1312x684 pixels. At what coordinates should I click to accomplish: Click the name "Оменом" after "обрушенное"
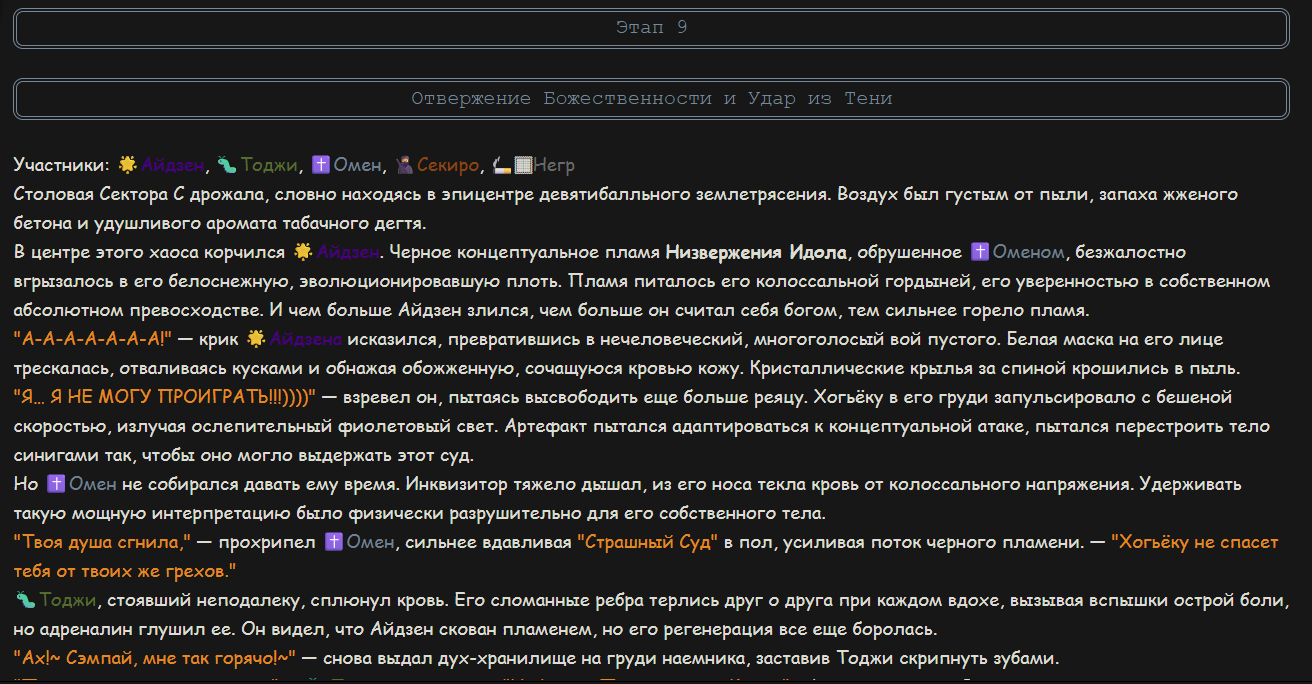pos(1030,252)
